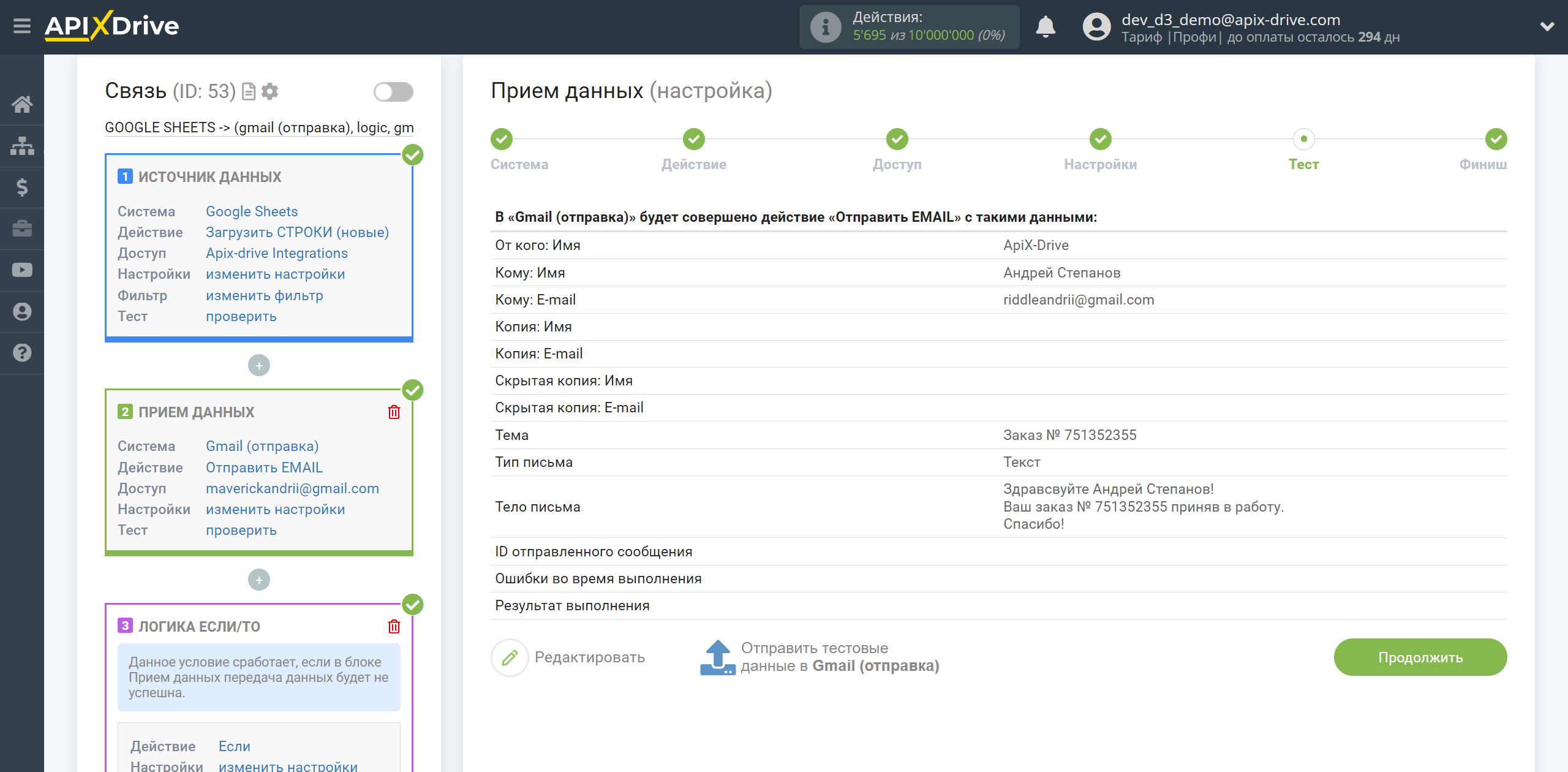
Task: Click the account email dev_d3_demo@apix-drive.com
Action: pos(1231,20)
